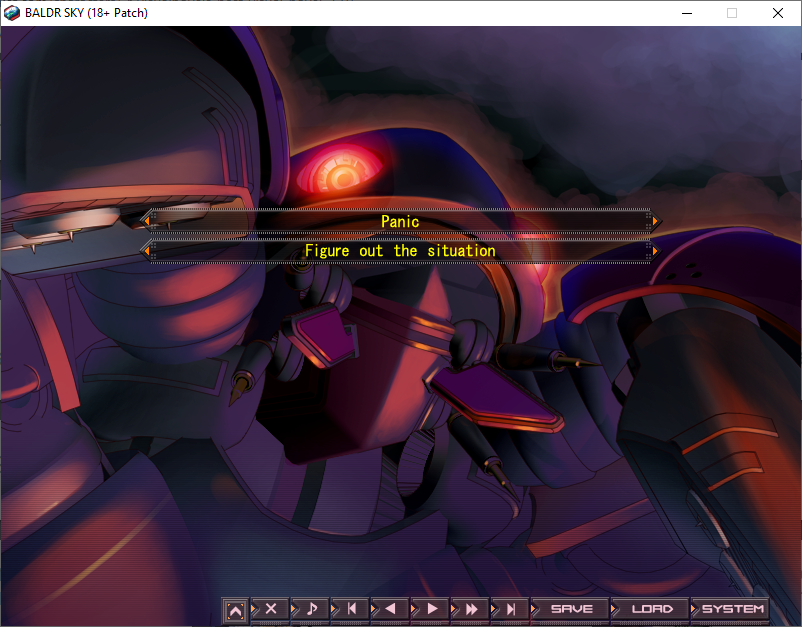802x627 pixels.
Task: Minimize the BALDR SKY window
Action: tap(687, 13)
